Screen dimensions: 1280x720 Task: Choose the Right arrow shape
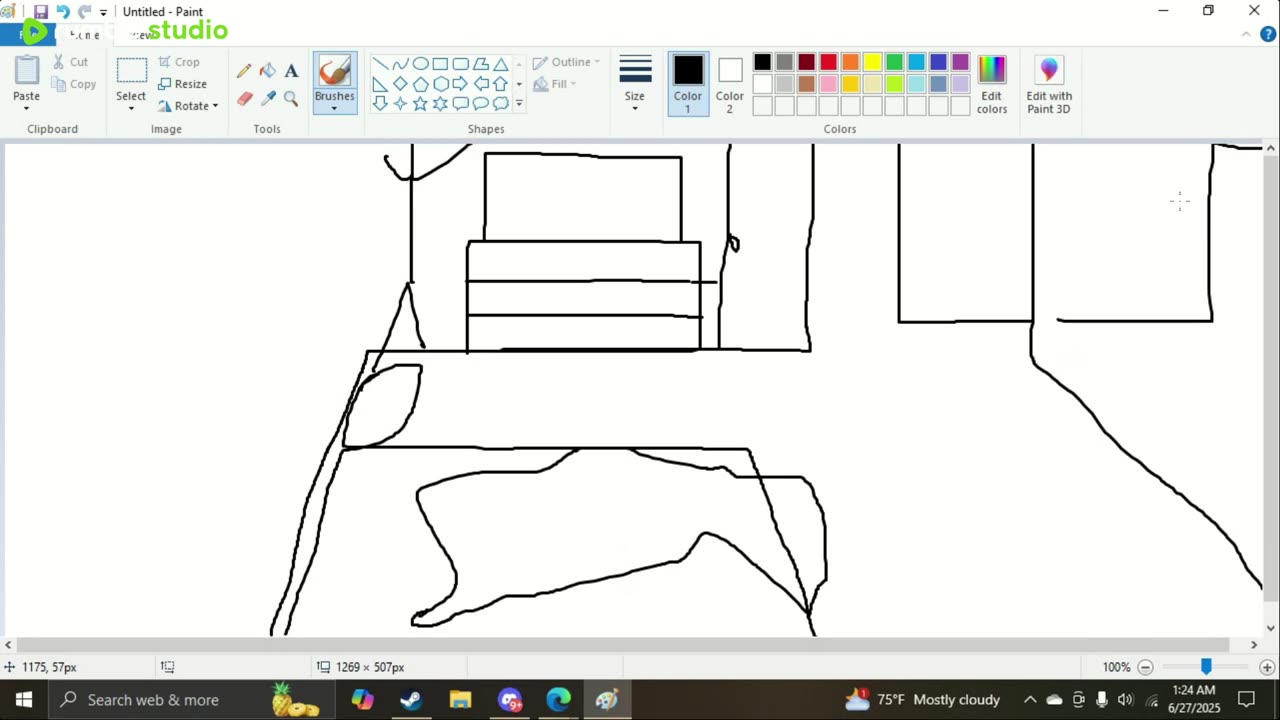pyautogui.click(x=460, y=84)
